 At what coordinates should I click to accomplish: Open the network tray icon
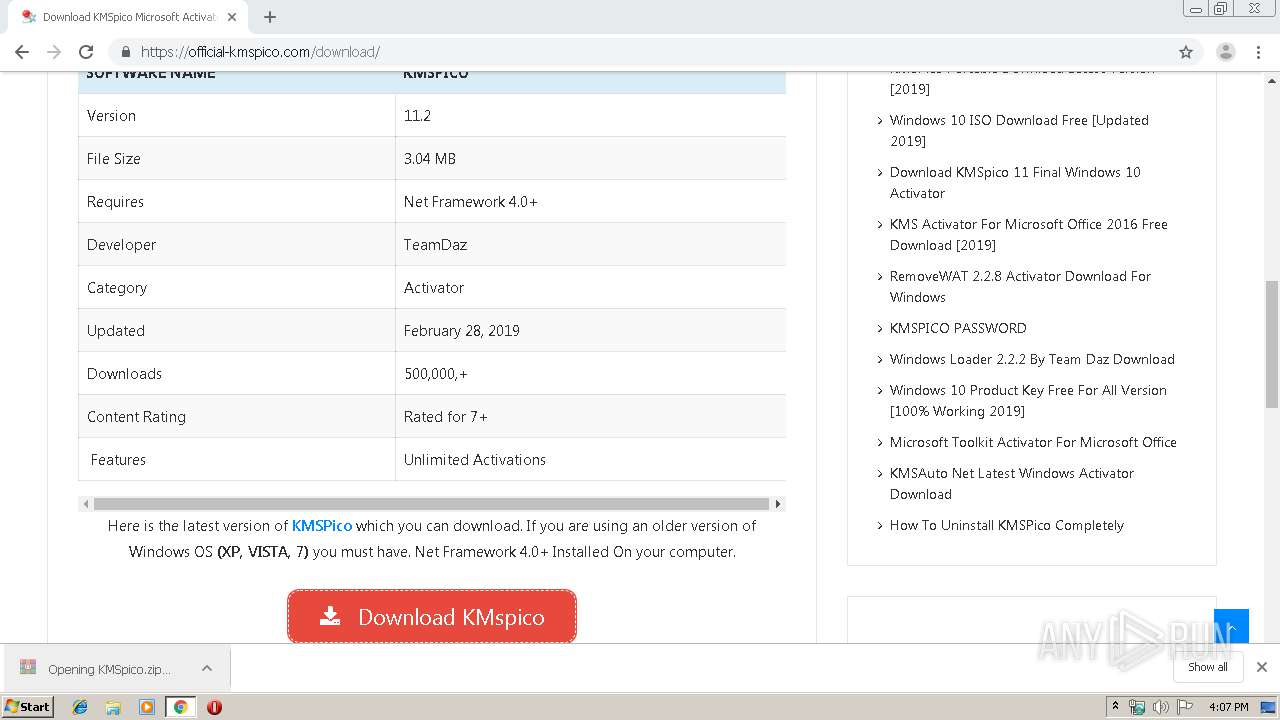pyautogui.click(x=1137, y=707)
